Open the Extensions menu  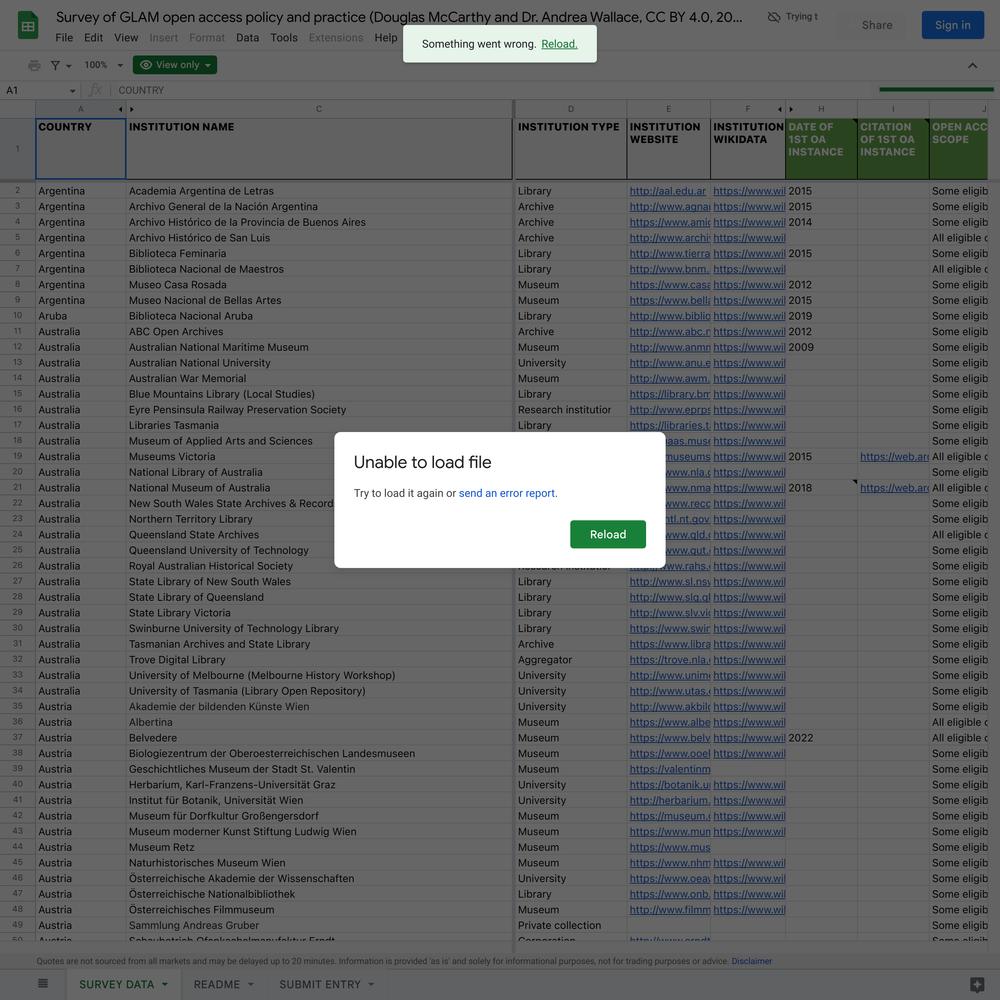[336, 38]
